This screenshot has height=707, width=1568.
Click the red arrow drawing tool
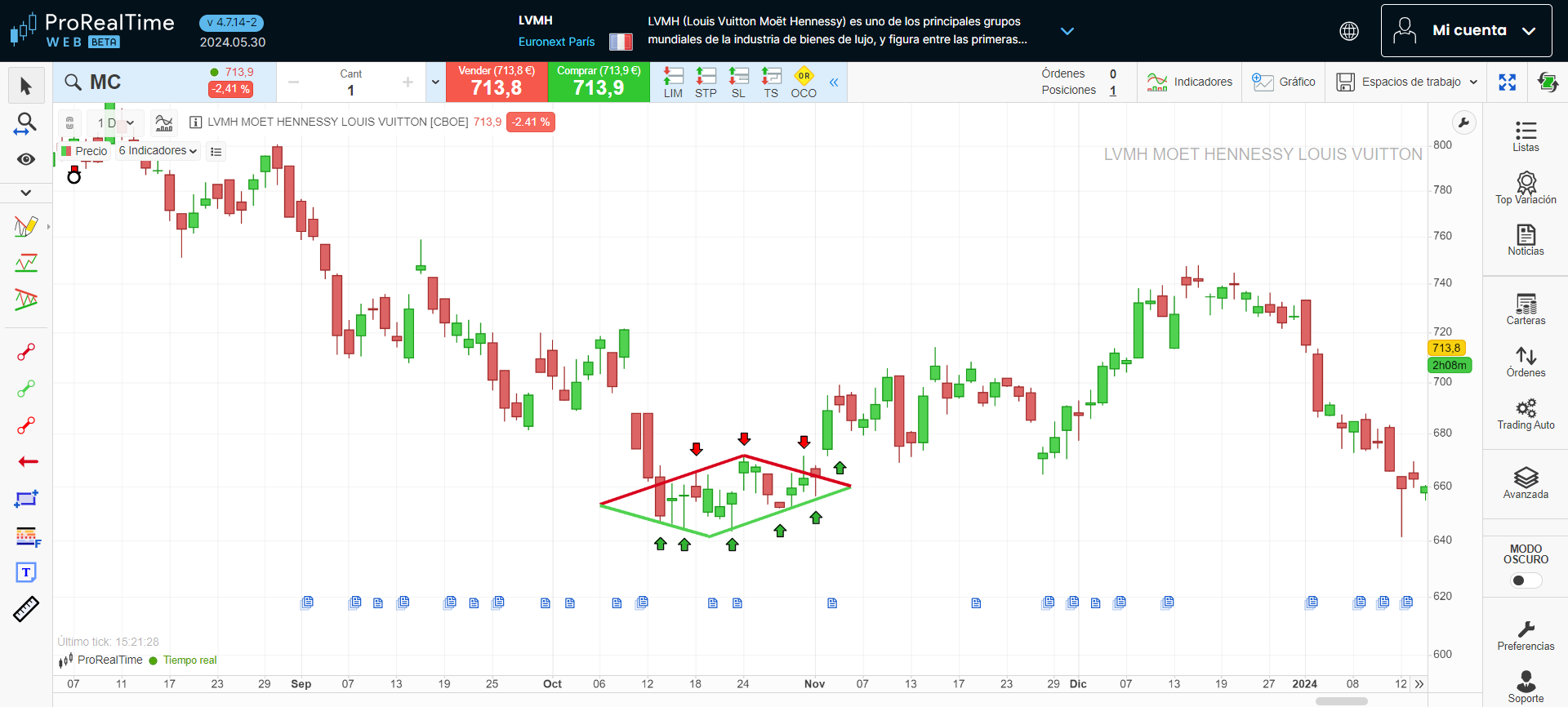(x=28, y=462)
